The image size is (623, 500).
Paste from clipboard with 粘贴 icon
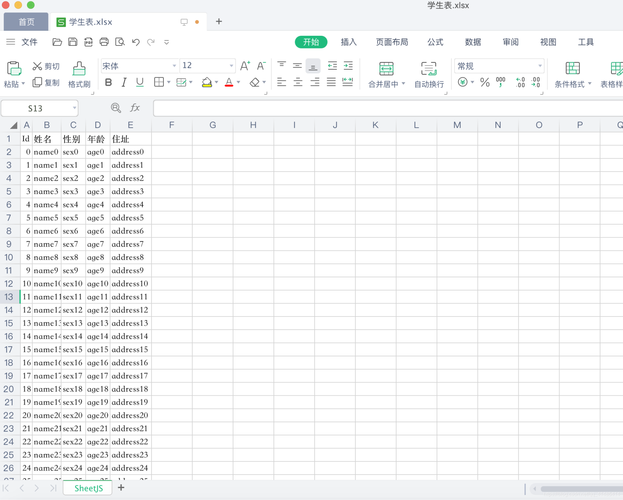pyautogui.click(x=14, y=69)
